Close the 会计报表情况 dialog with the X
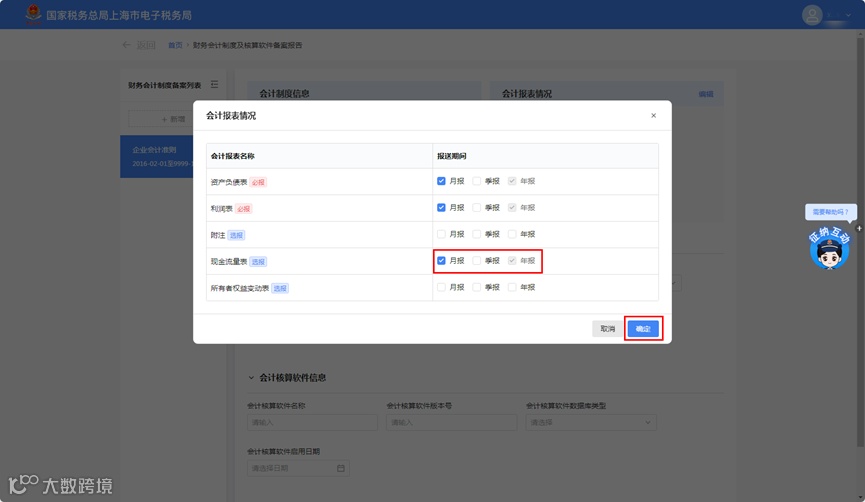 [x=653, y=115]
